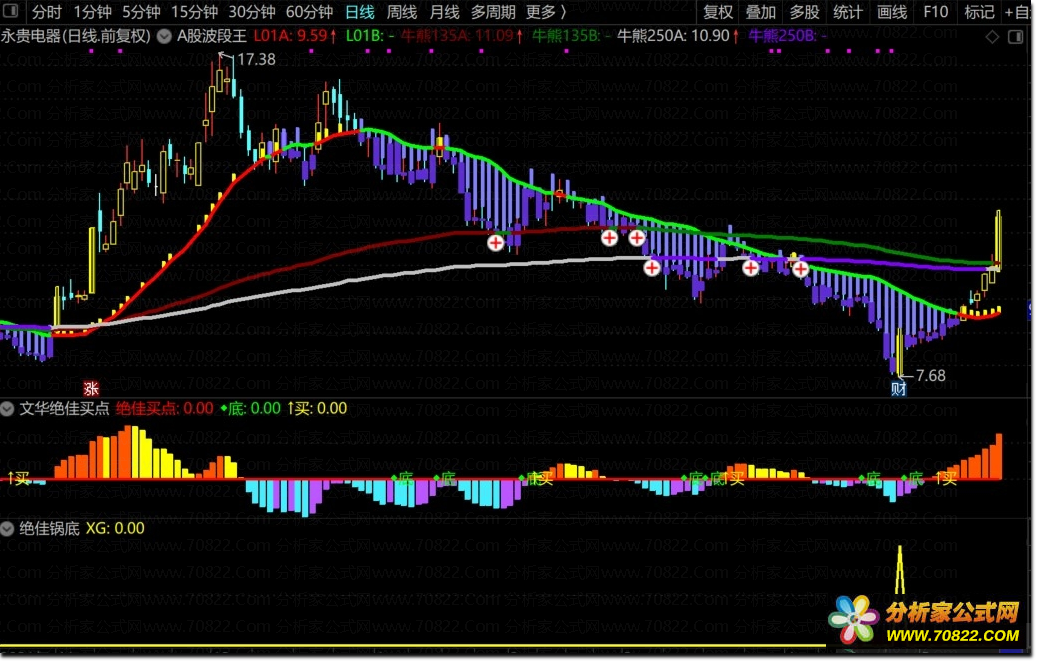
Task: Click the 7.68 low price label
Action: (931, 376)
